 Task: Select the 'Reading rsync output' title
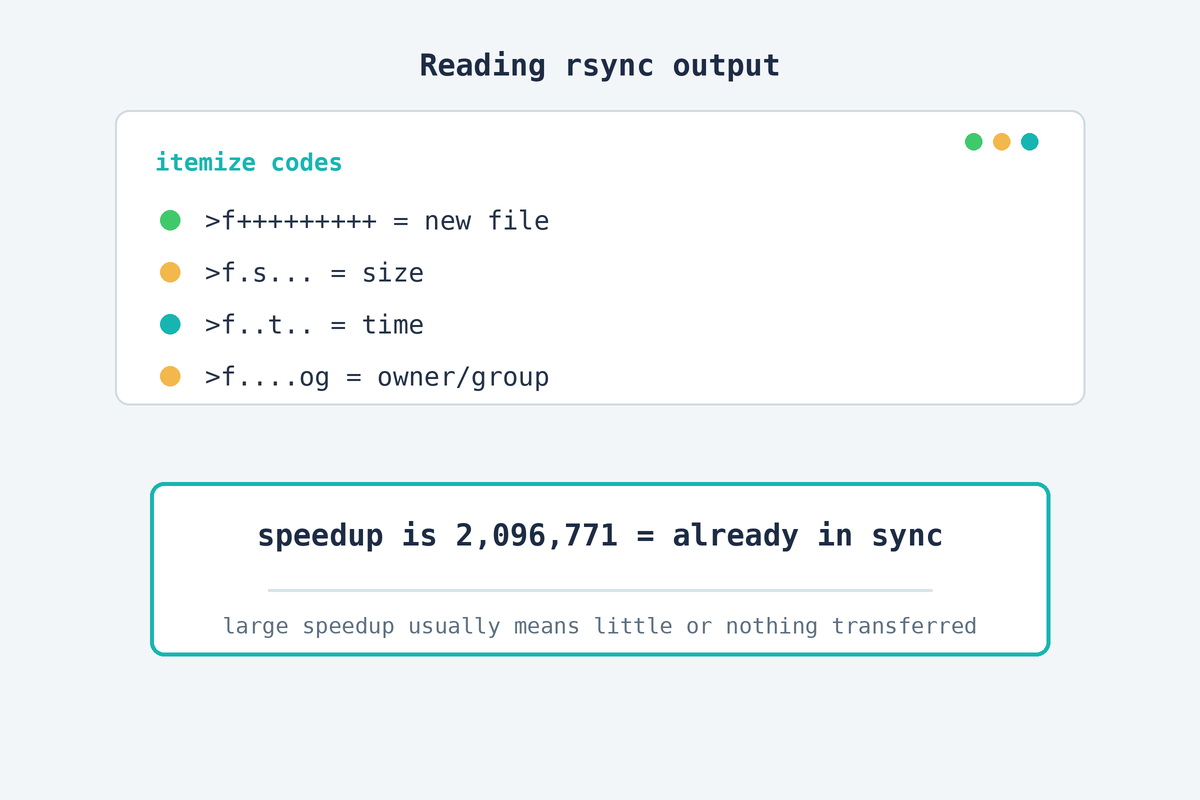pos(600,66)
